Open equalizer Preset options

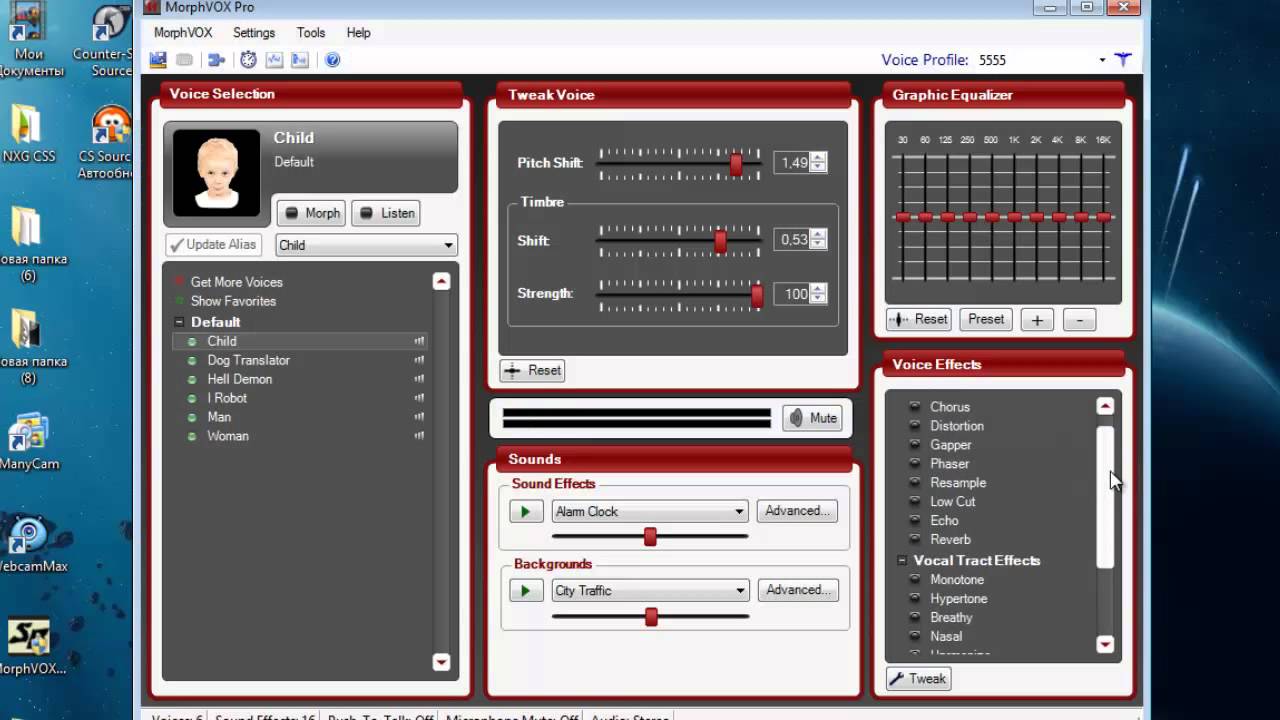coord(986,320)
